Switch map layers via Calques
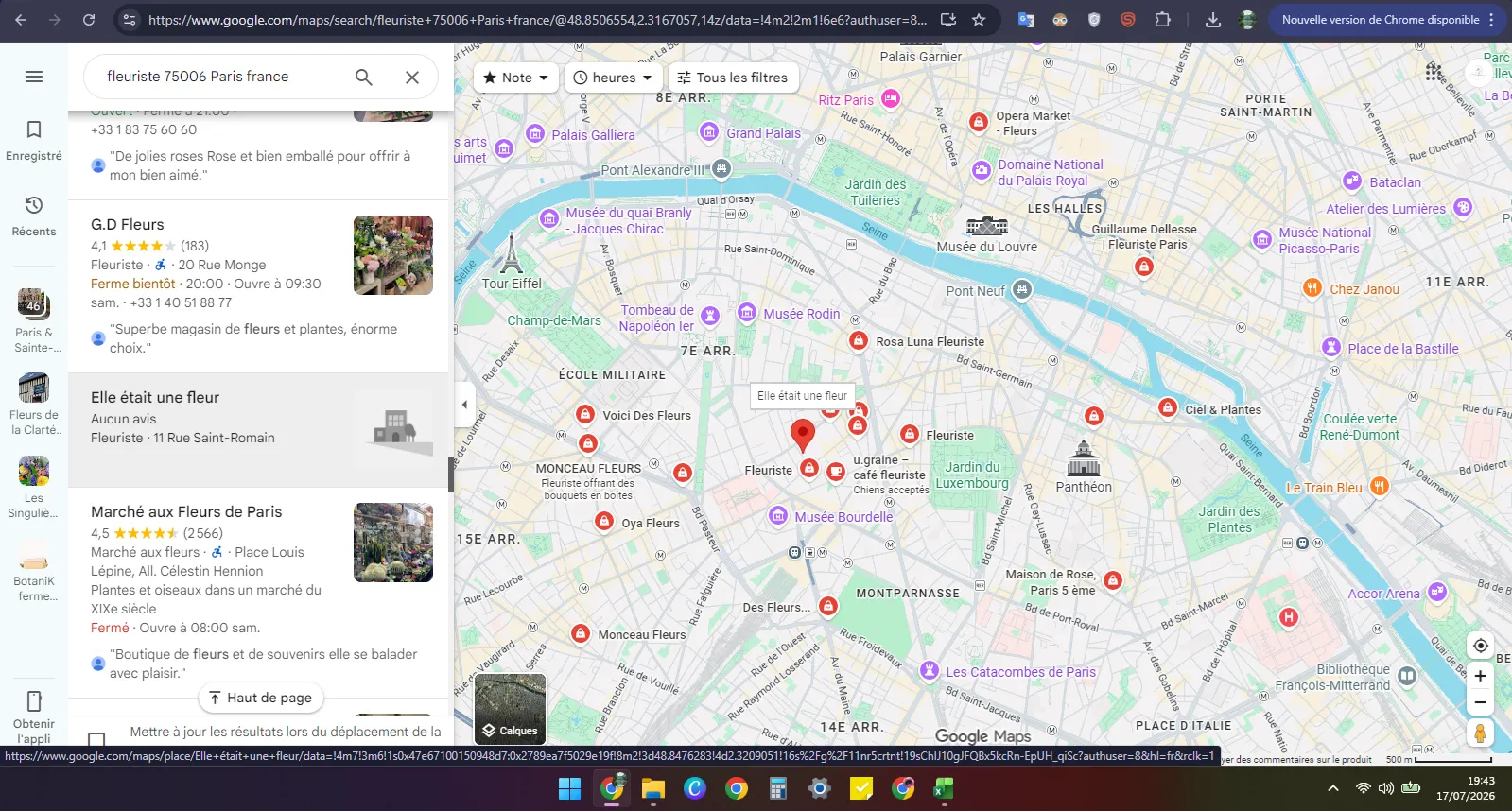 click(x=511, y=709)
